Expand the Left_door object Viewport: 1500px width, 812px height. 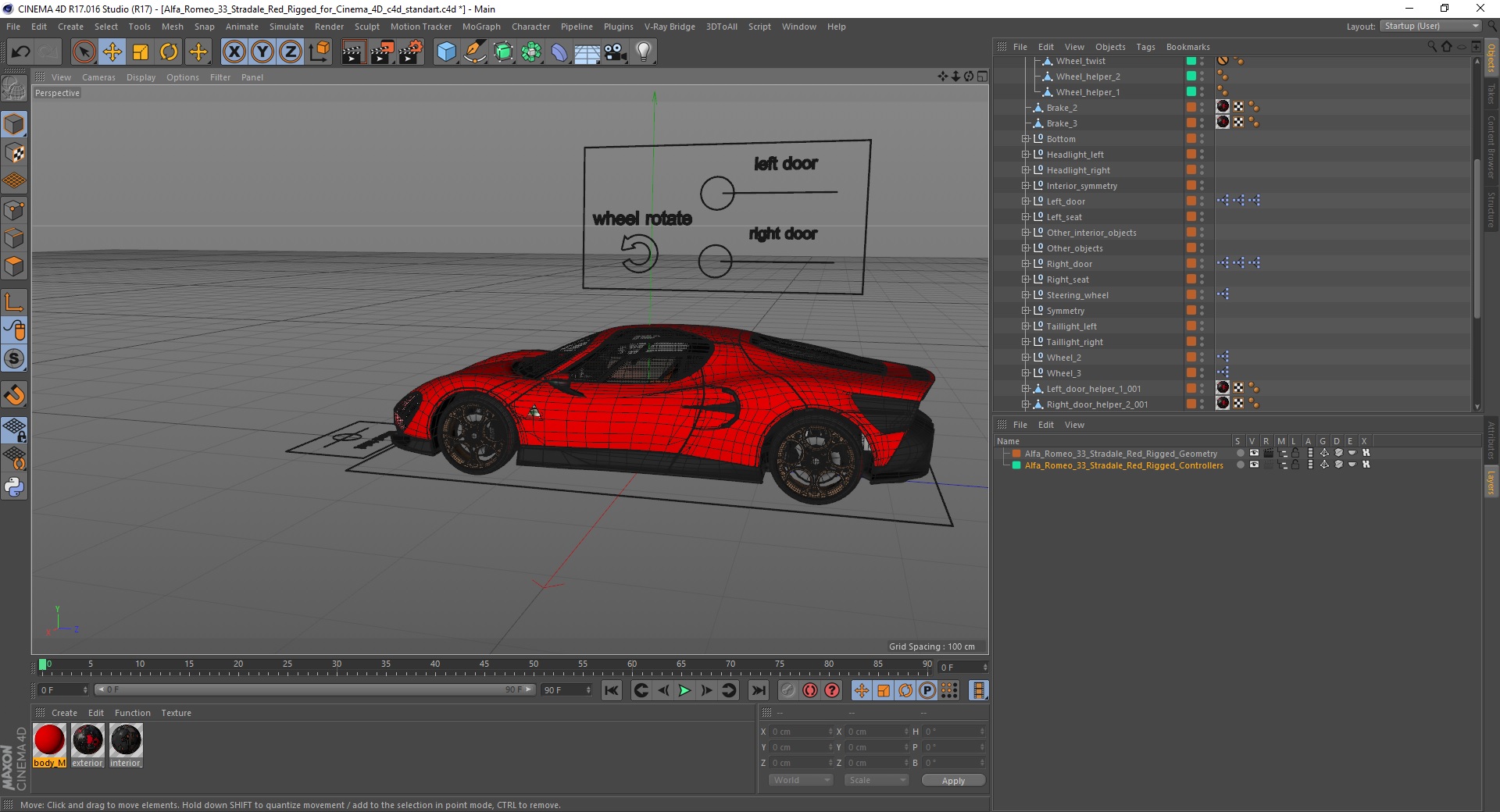click(1025, 201)
